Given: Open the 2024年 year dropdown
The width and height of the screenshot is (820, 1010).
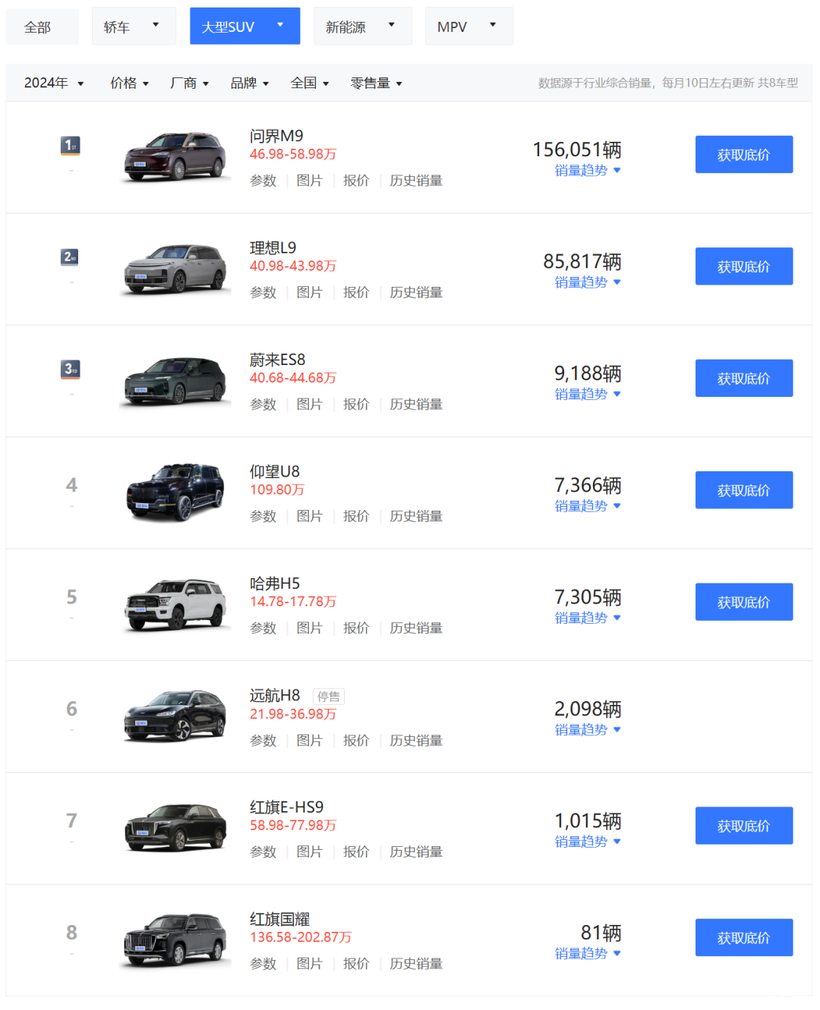Looking at the screenshot, I should point(54,83).
